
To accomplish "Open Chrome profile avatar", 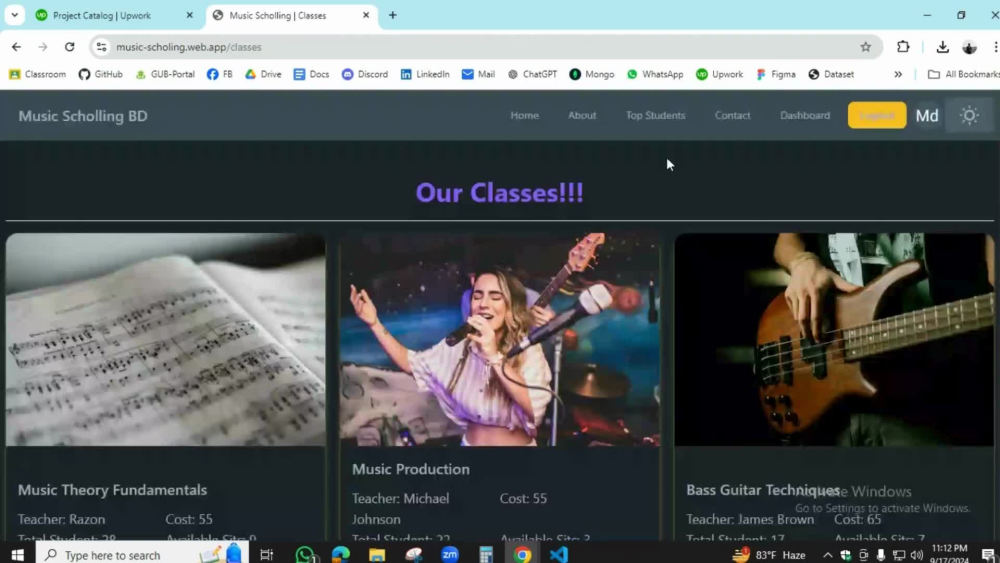I will point(969,47).
